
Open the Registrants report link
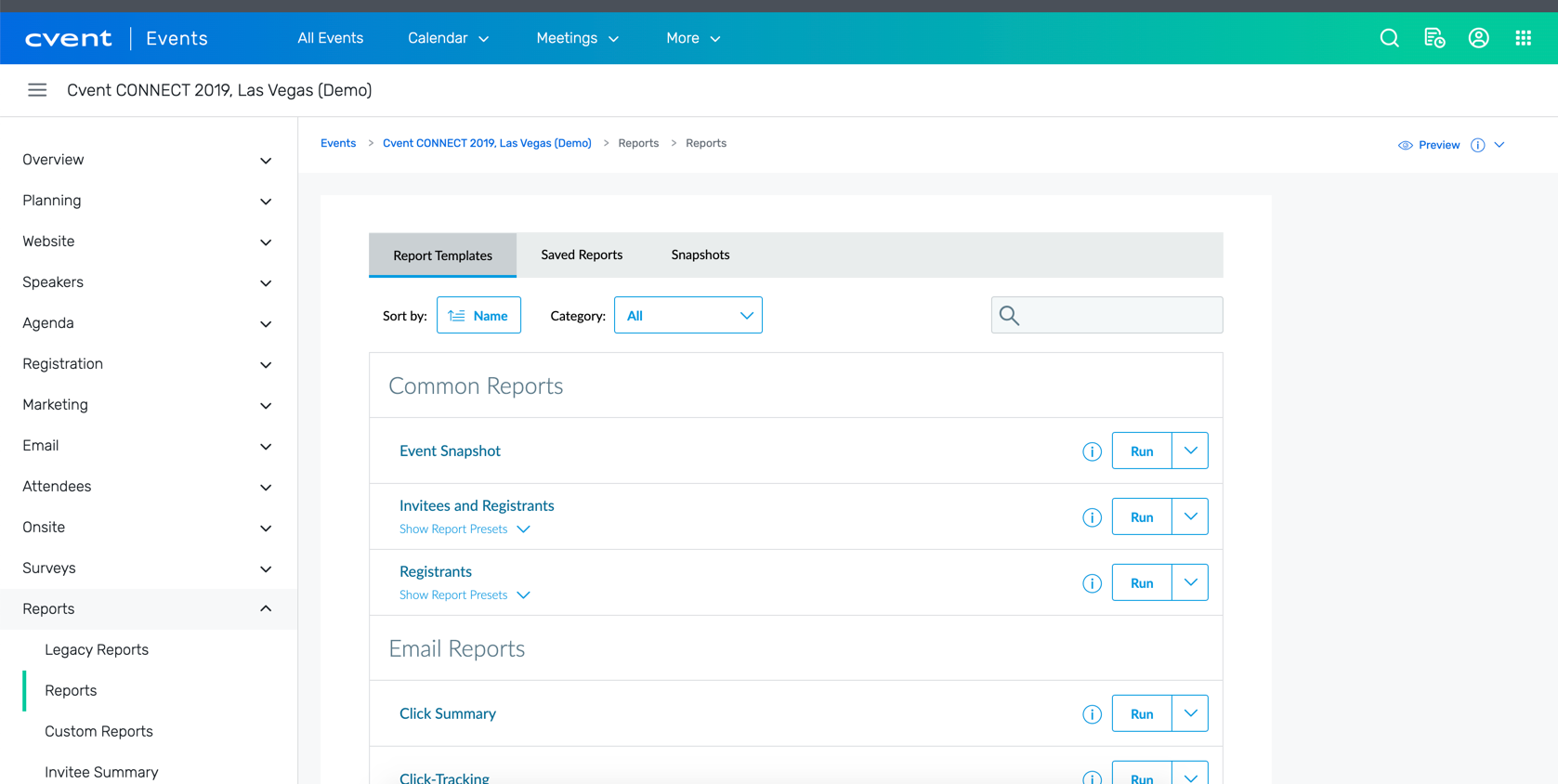436,571
